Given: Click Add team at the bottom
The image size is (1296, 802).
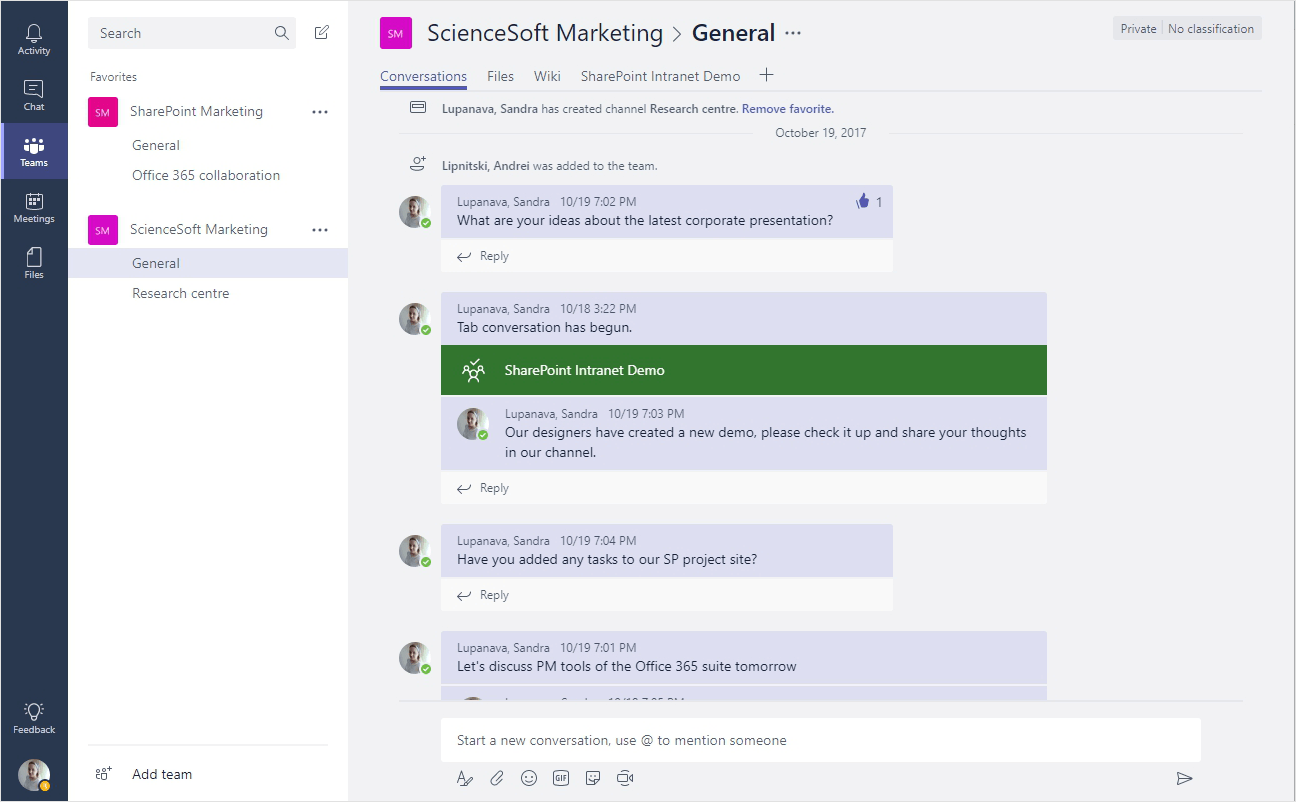Looking at the screenshot, I should coord(161,773).
